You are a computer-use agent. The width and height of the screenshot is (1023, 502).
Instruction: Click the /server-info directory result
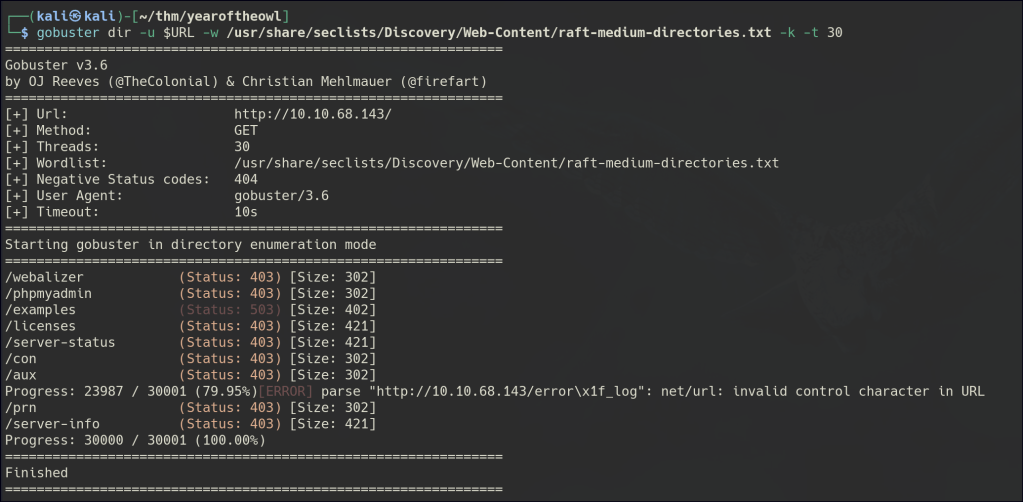(52, 423)
